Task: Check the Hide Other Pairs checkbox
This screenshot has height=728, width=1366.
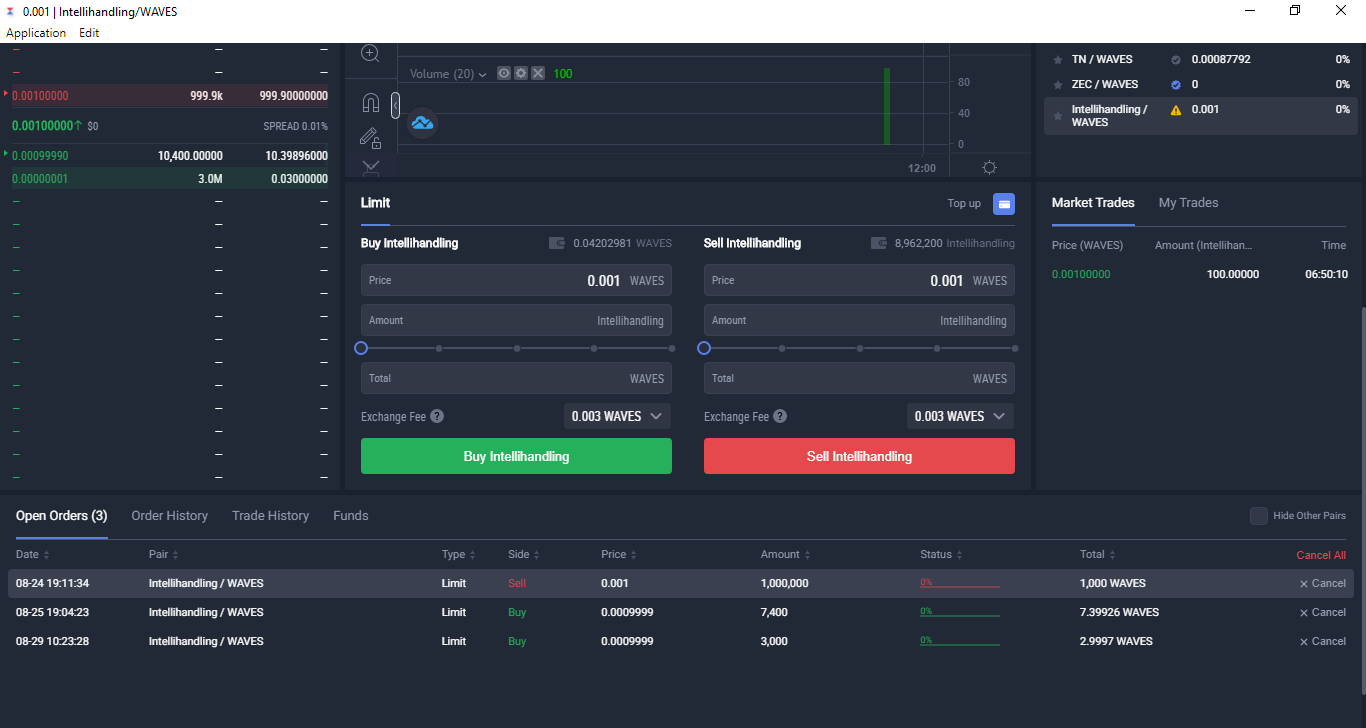Action: [1259, 516]
